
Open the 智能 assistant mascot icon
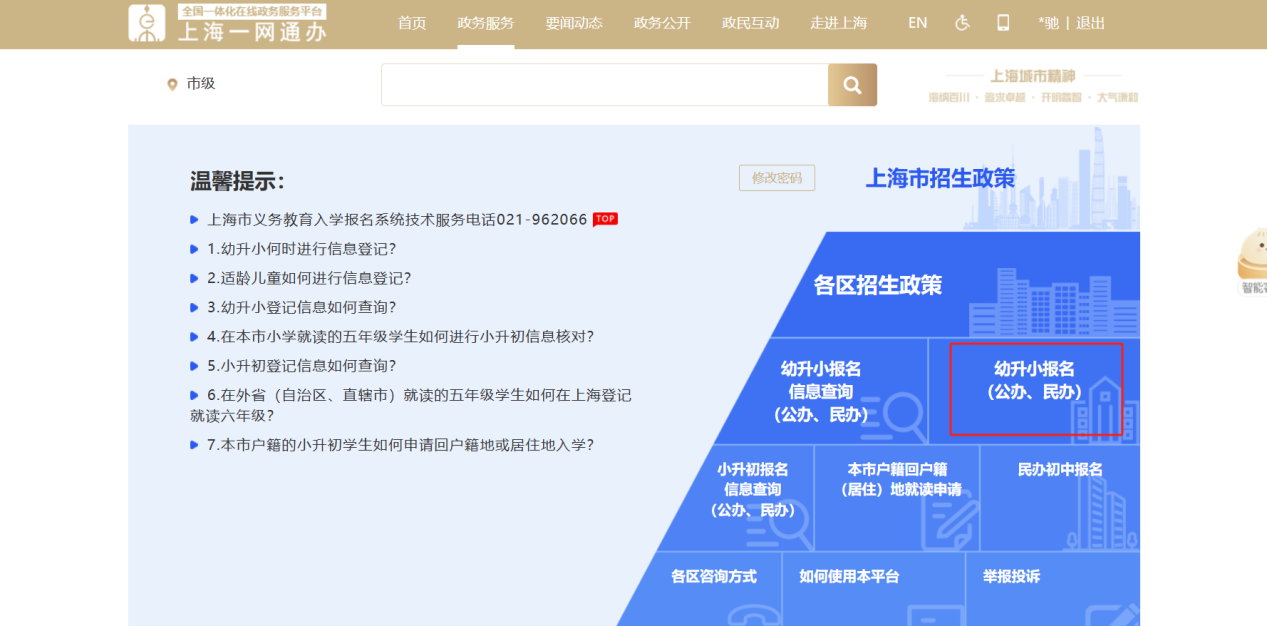pos(1252,262)
